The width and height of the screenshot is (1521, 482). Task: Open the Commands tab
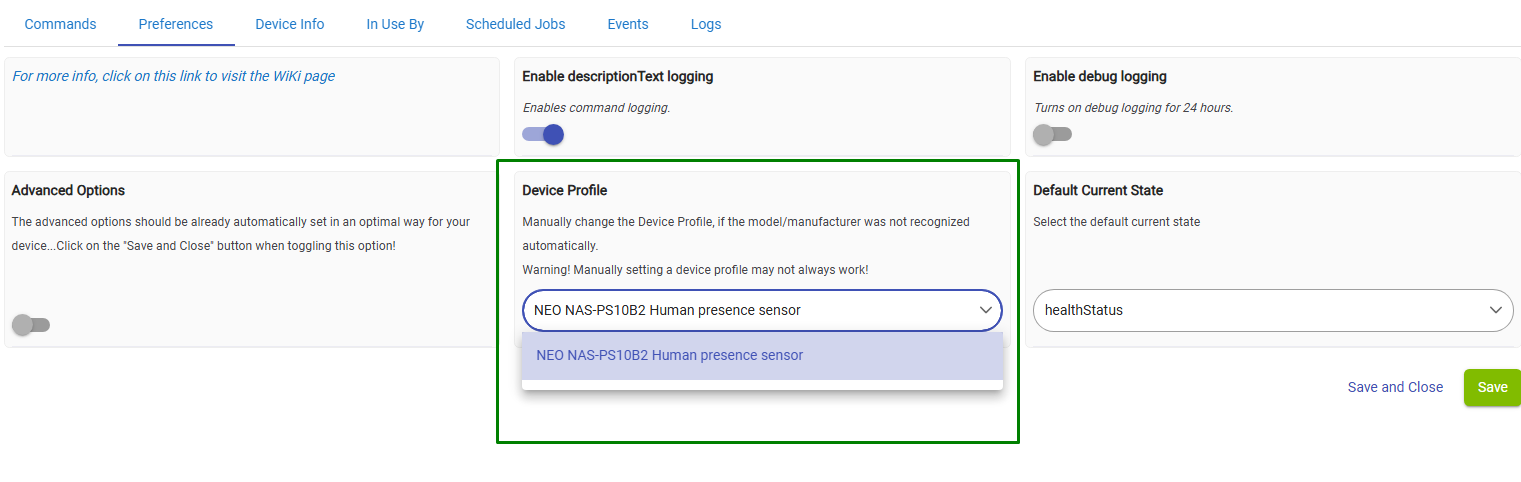60,24
